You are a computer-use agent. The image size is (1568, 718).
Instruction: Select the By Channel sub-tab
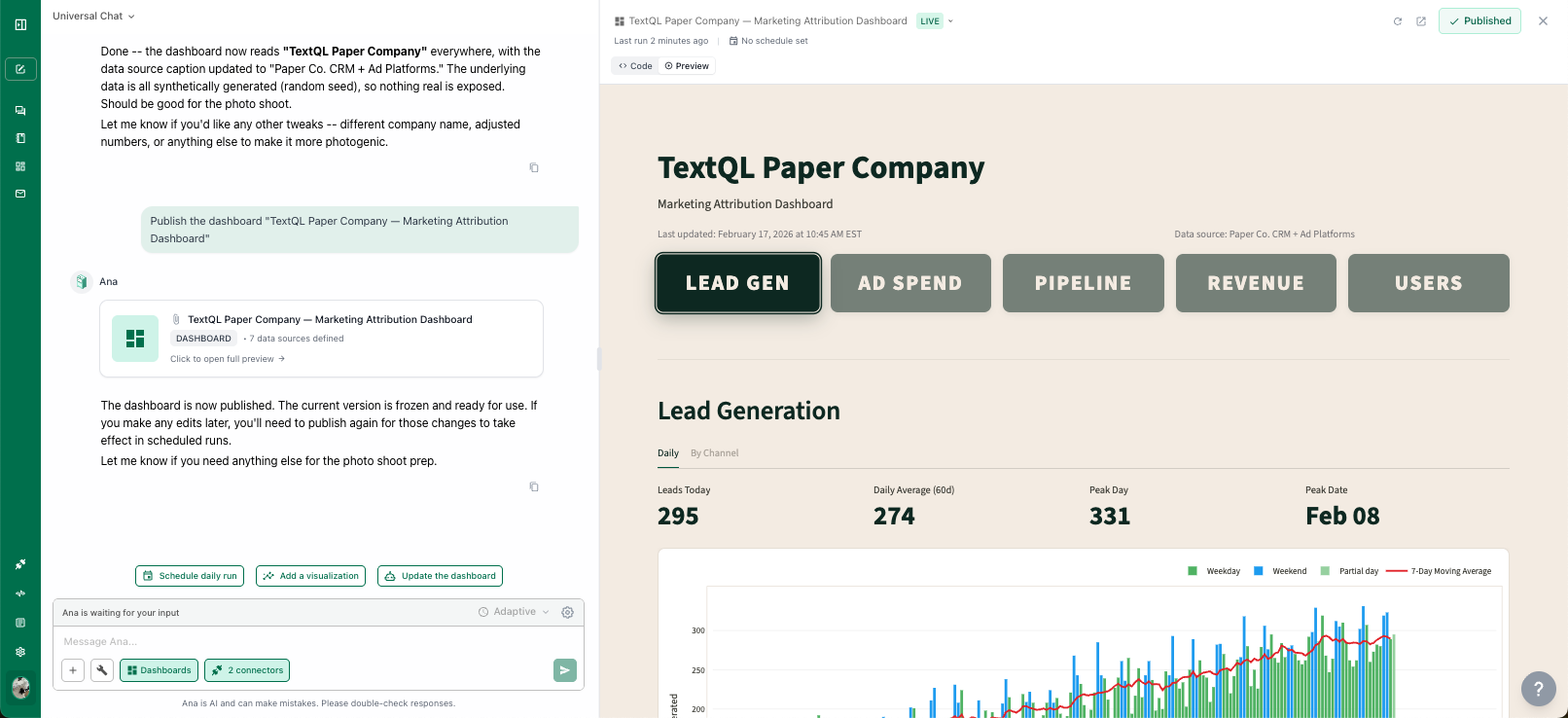tap(714, 453)
